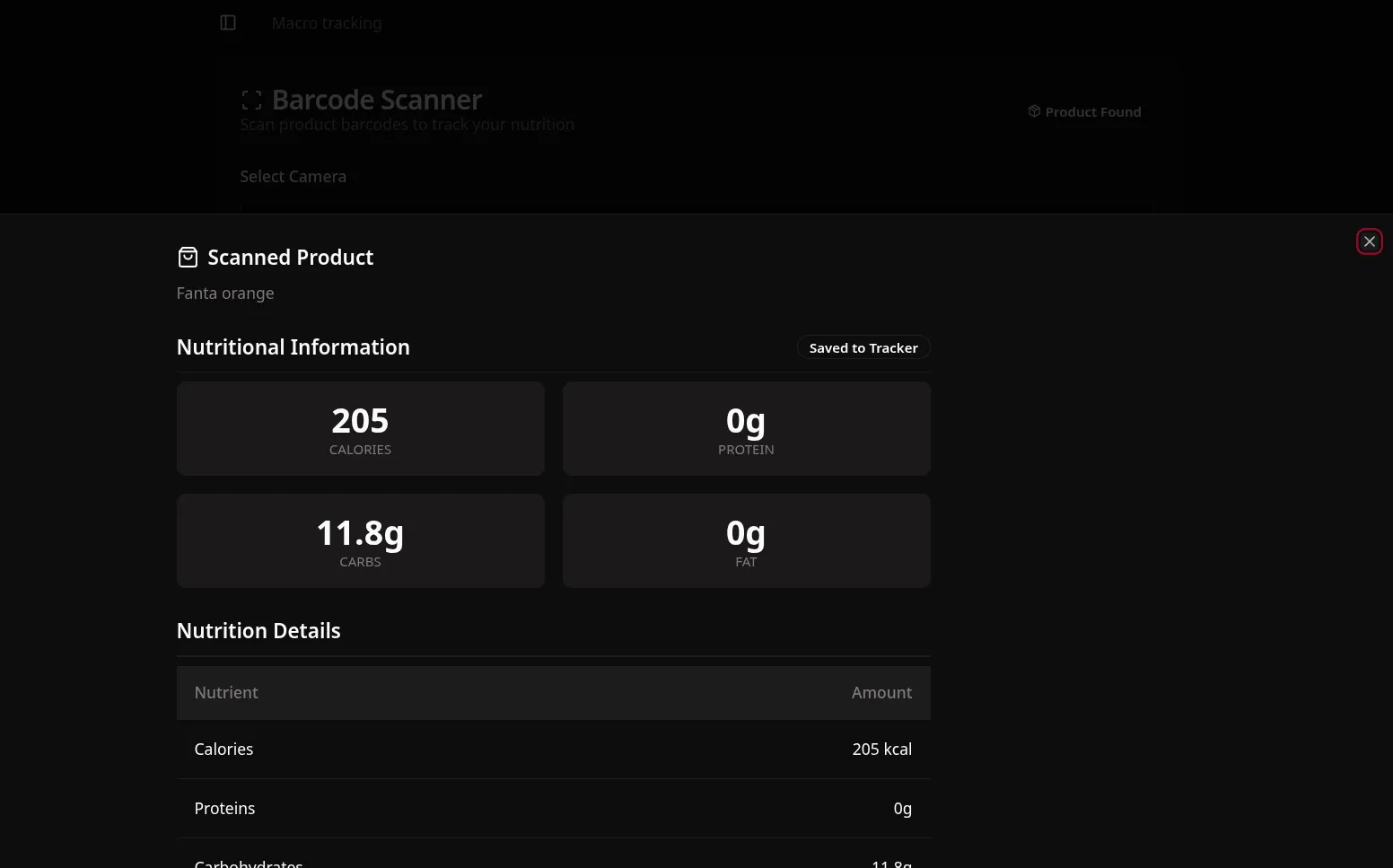Click the Calories row showing 205 kcal

pos(553,749)
